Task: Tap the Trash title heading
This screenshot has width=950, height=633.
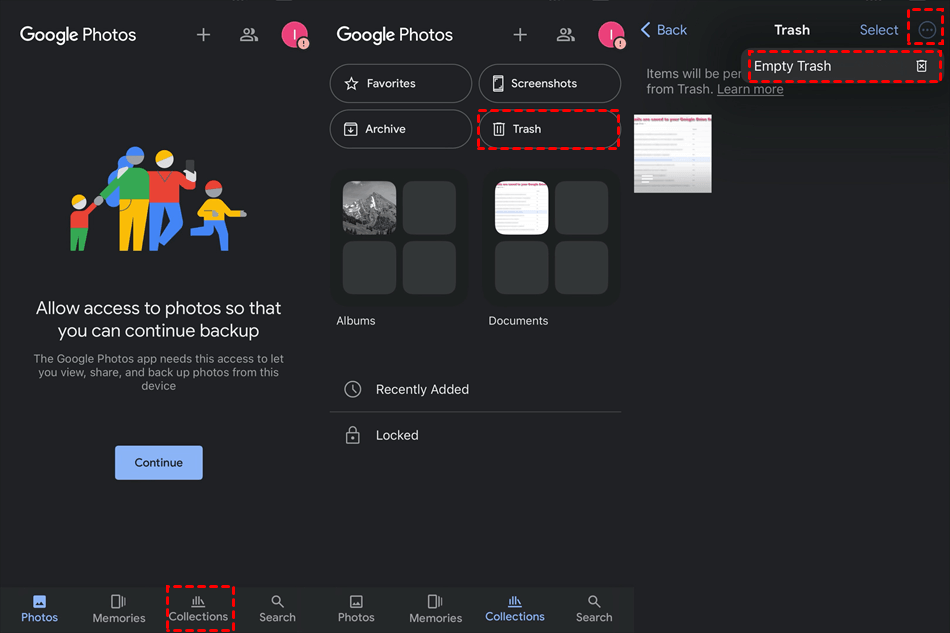Action: (x=792, y=30)
